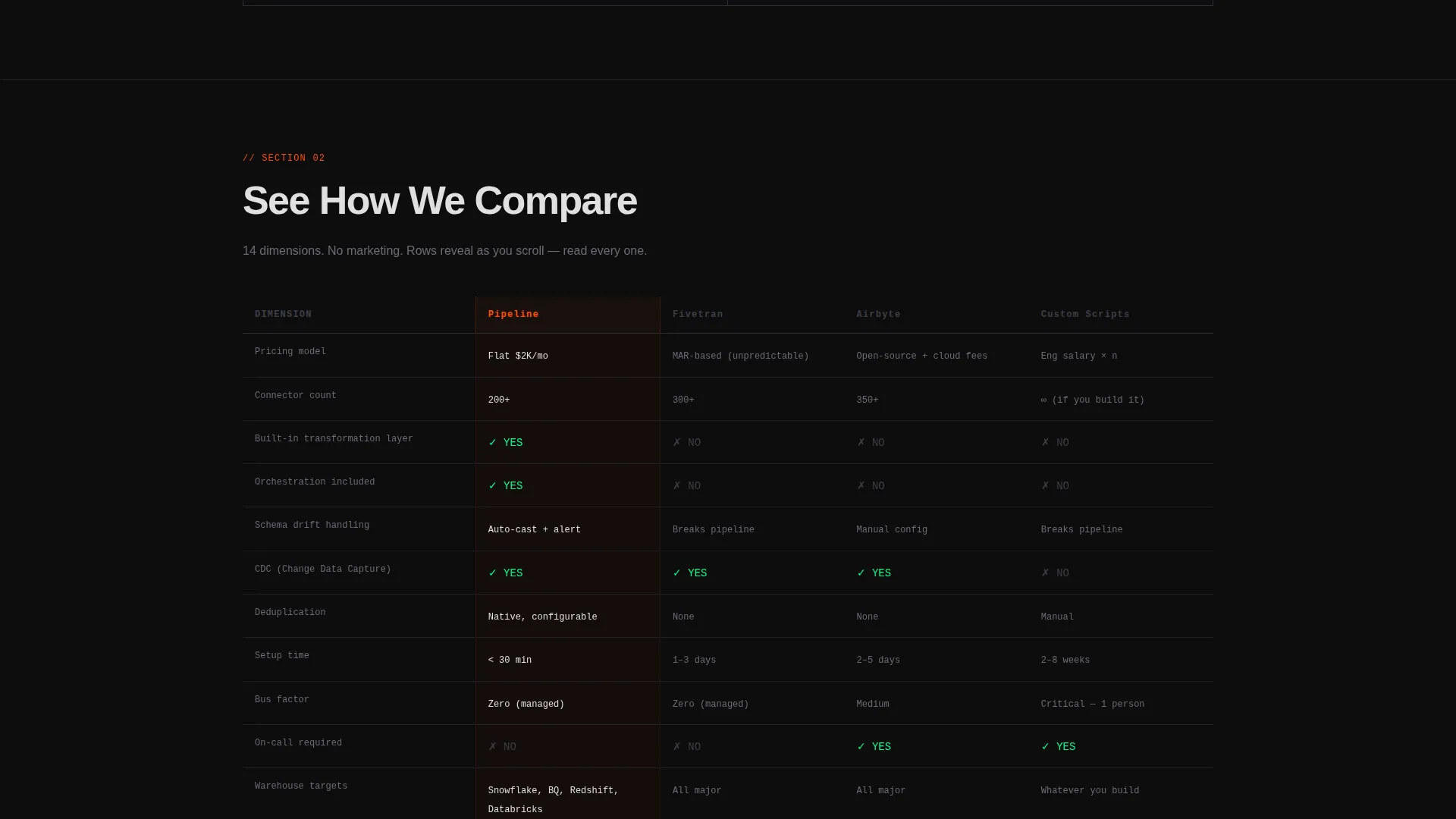Click Pipeline YES for Orchestration included
This screenshot has width=1456, height=819.
pyautogui.click(x=506, y=485)
